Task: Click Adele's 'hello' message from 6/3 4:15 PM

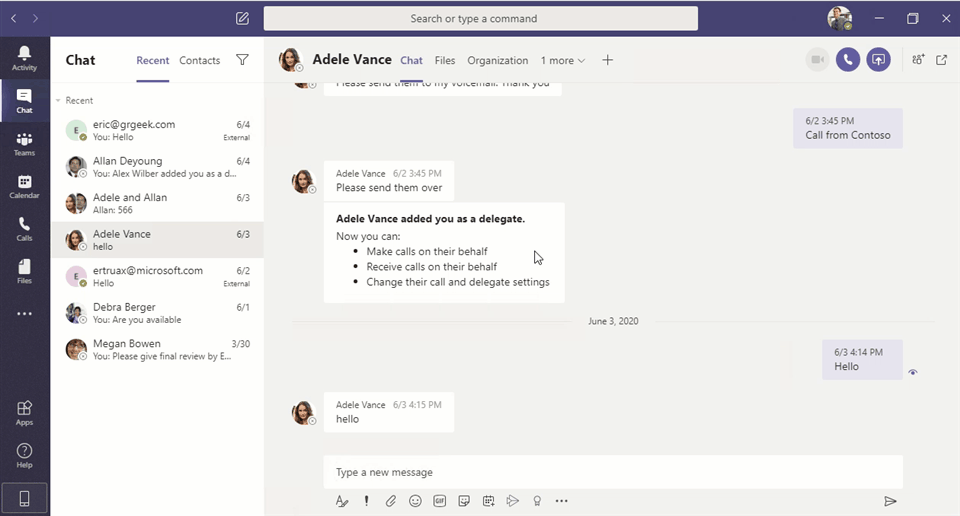Action: tap(389, 412)
